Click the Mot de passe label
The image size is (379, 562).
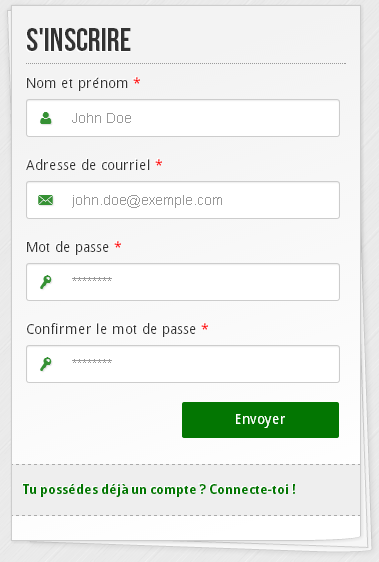pyautogui.click(x=67, y=247)
